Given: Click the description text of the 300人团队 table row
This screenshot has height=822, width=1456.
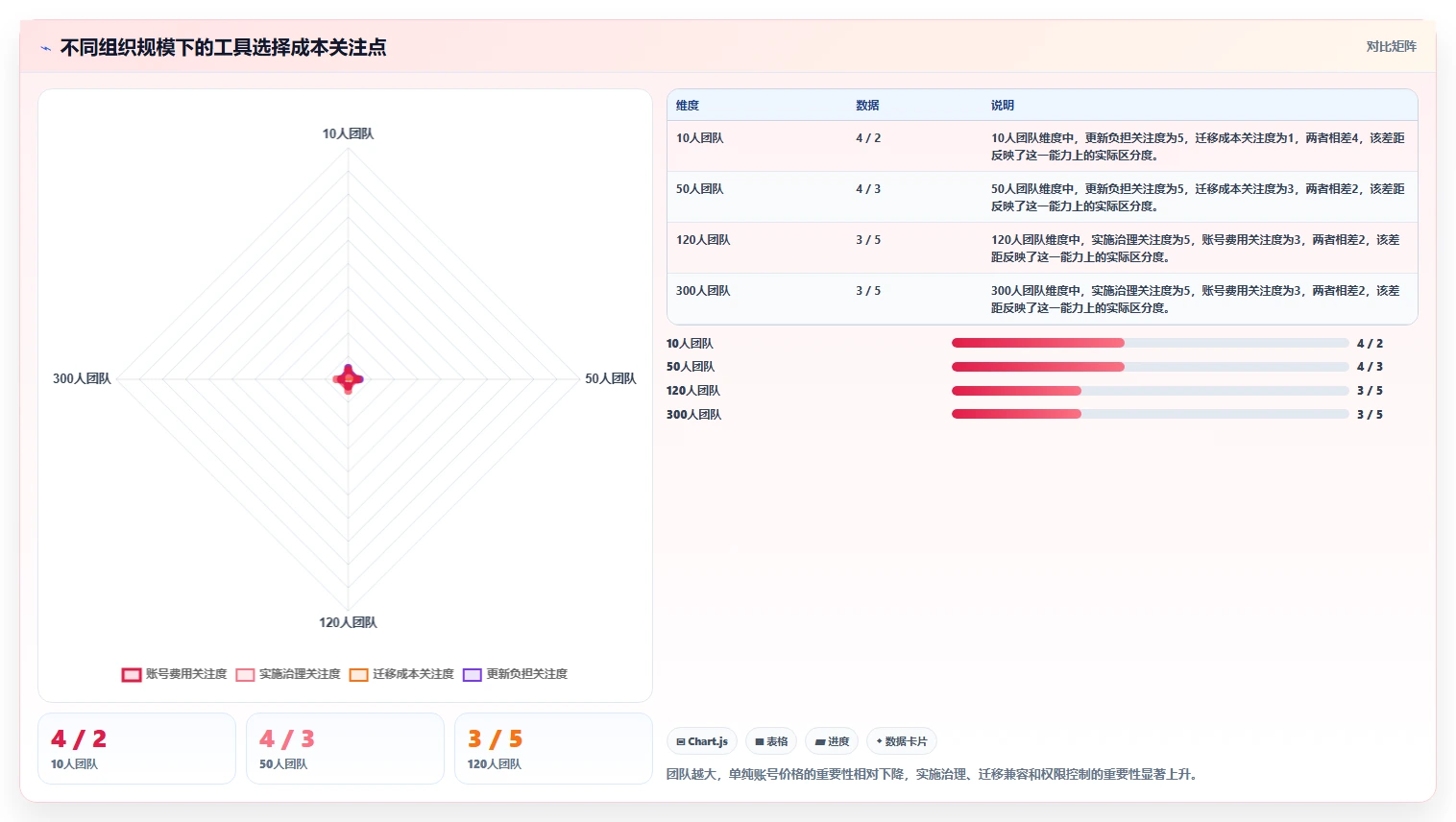Looking at the screenshot, I should pos(1196,300).
